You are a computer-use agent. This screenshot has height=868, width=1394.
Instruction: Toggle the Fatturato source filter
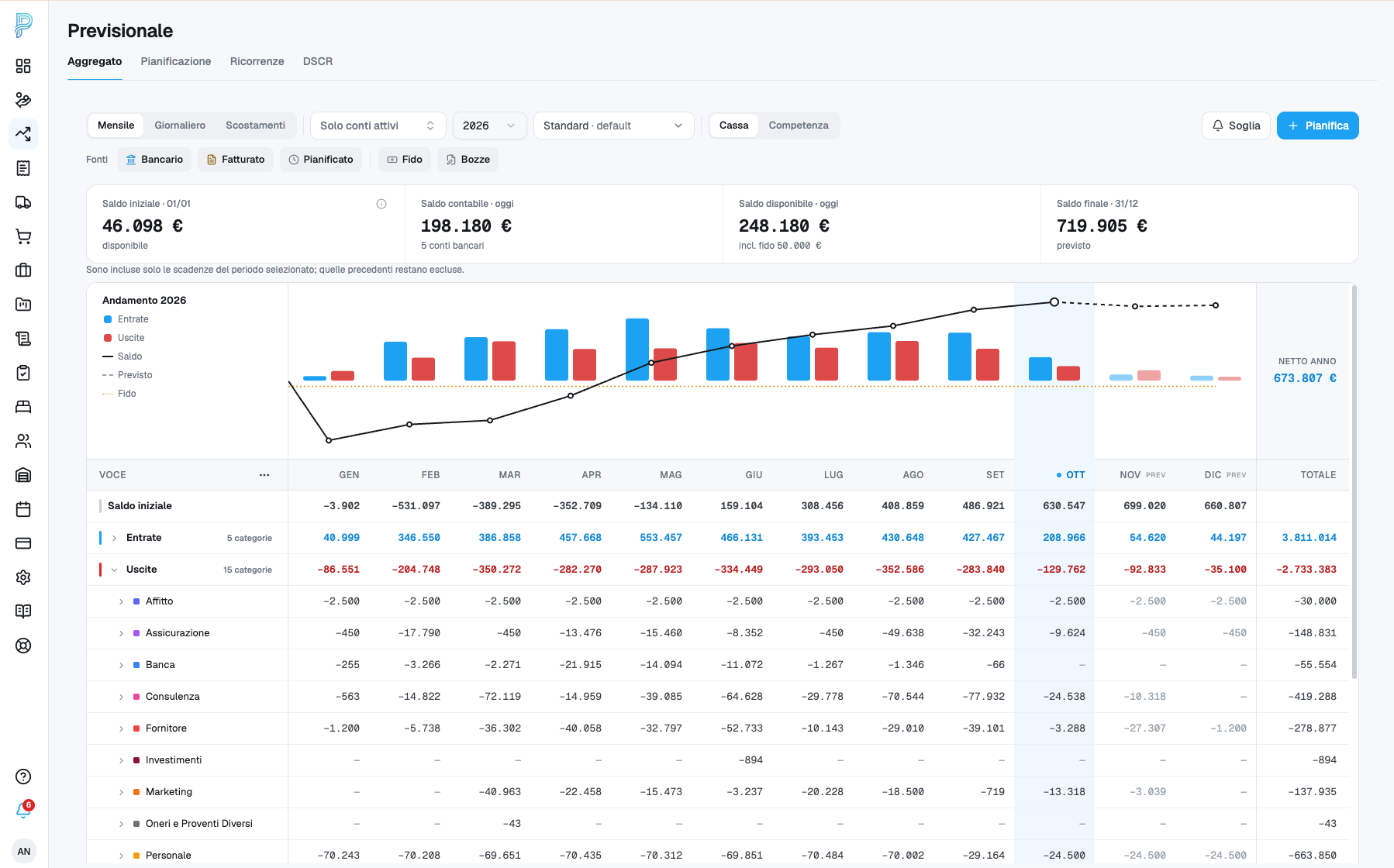(236, 160)
